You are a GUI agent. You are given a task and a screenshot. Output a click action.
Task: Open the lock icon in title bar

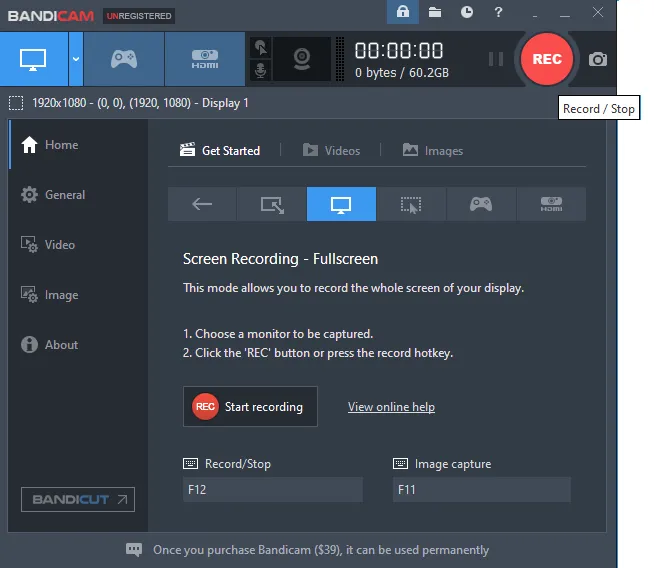click(x=403, y=12)
